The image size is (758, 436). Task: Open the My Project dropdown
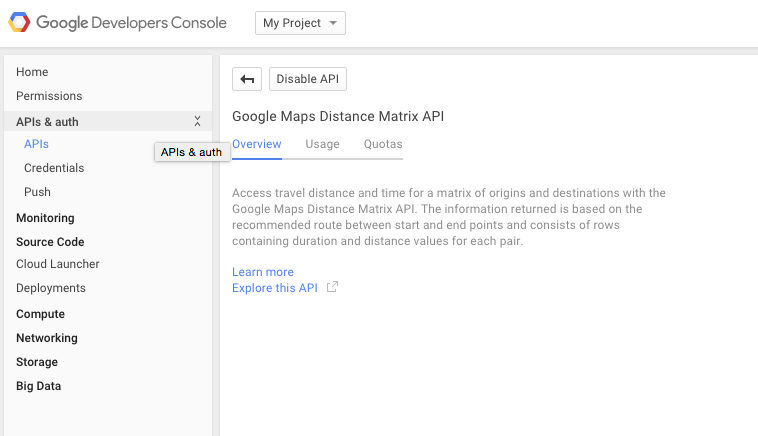[300, 23]
